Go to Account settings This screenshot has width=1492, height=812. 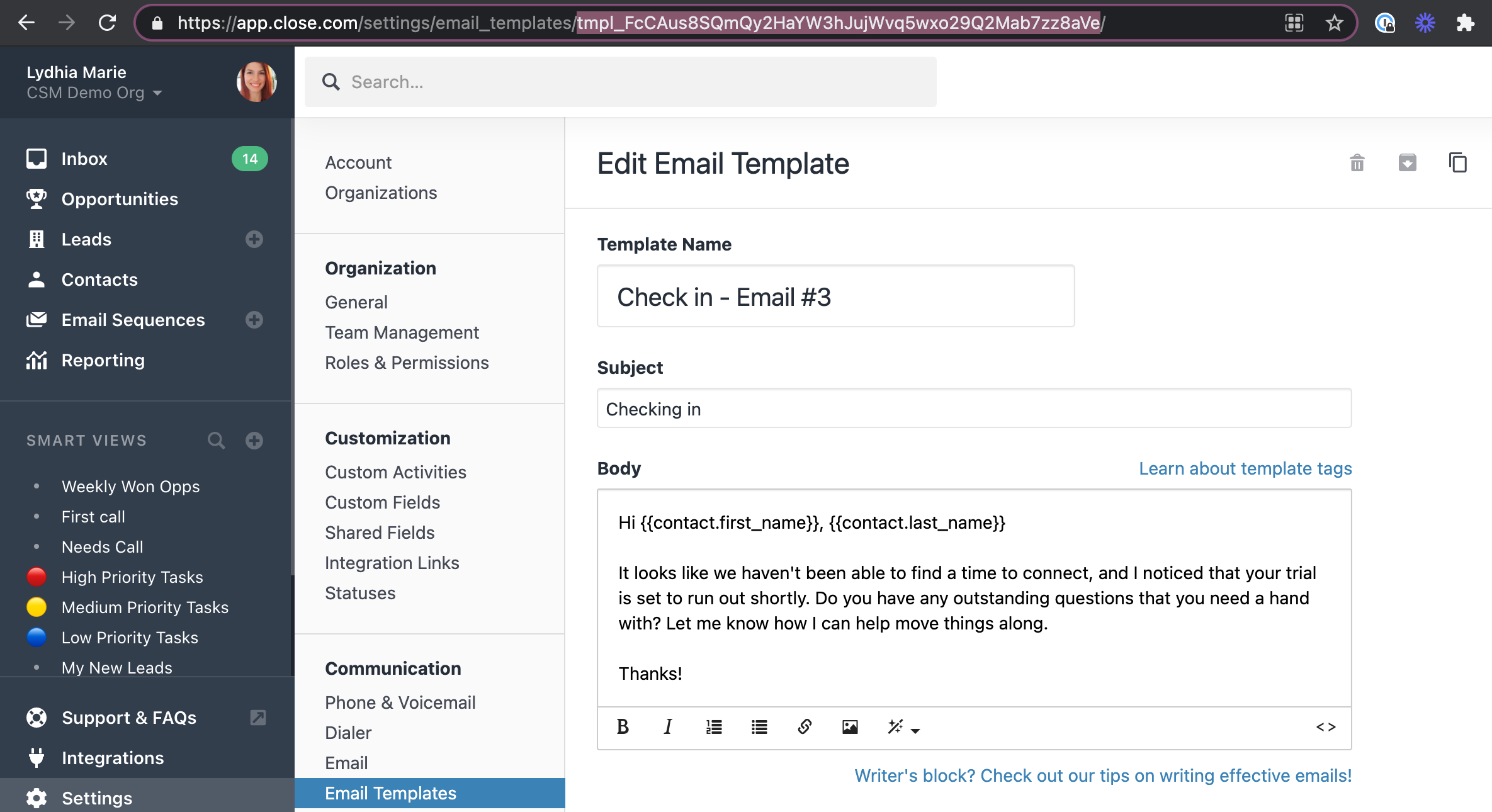pyautogui.click(x=358, y=162)
